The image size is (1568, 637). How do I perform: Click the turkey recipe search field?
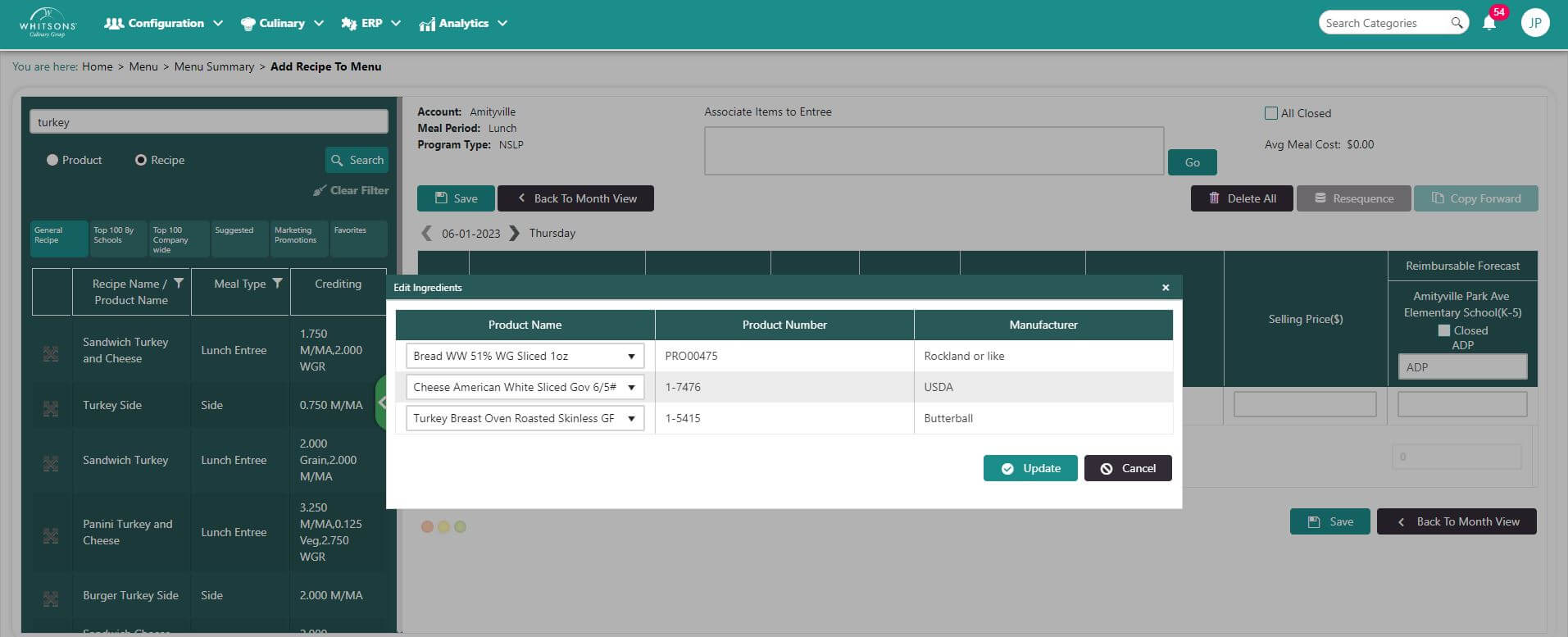click(209, 122)
